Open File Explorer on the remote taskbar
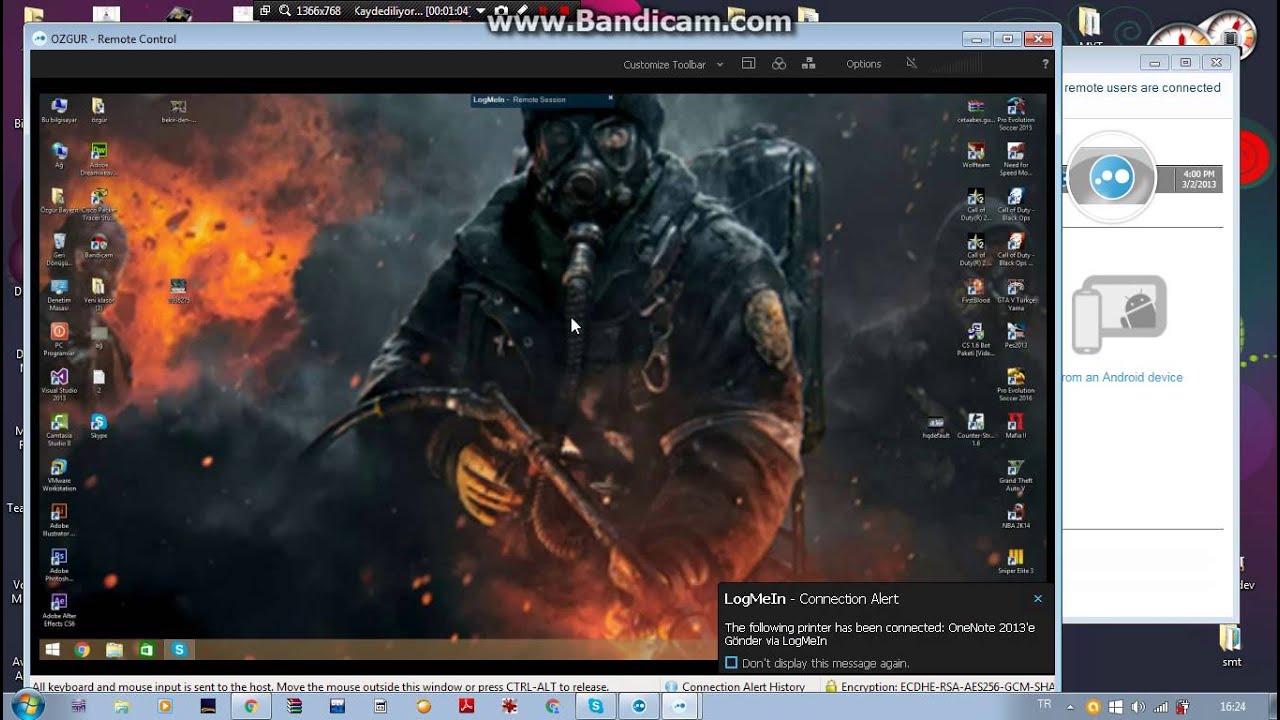 [114, 650]
